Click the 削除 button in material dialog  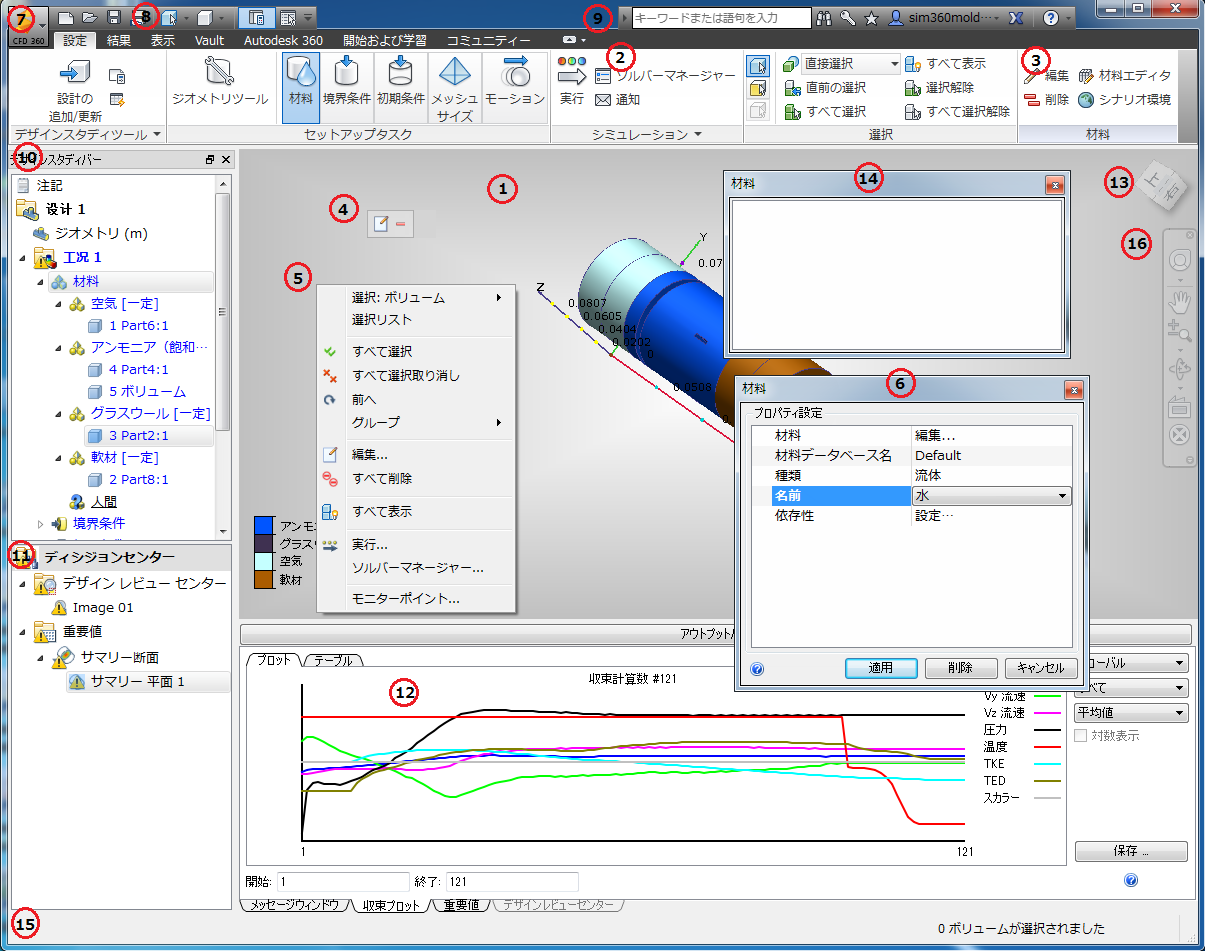[x=961, y=668]
